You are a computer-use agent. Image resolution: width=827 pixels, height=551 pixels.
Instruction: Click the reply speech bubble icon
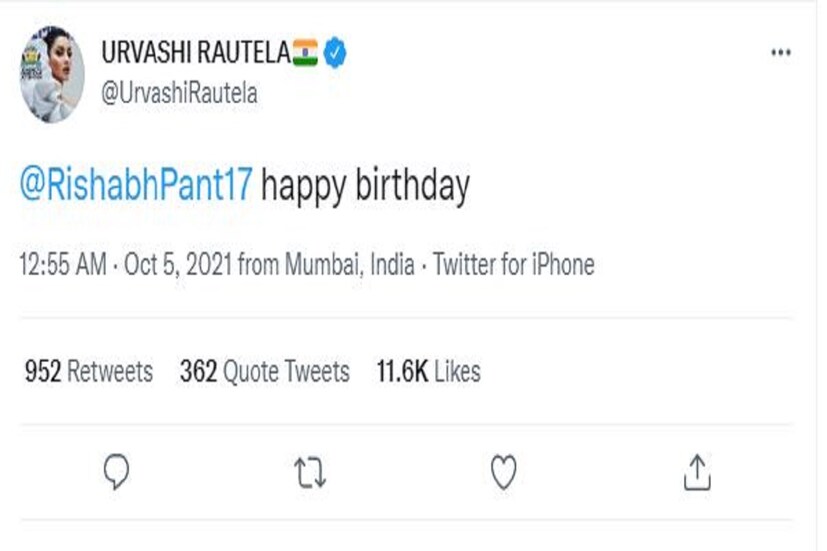[117, 471]
